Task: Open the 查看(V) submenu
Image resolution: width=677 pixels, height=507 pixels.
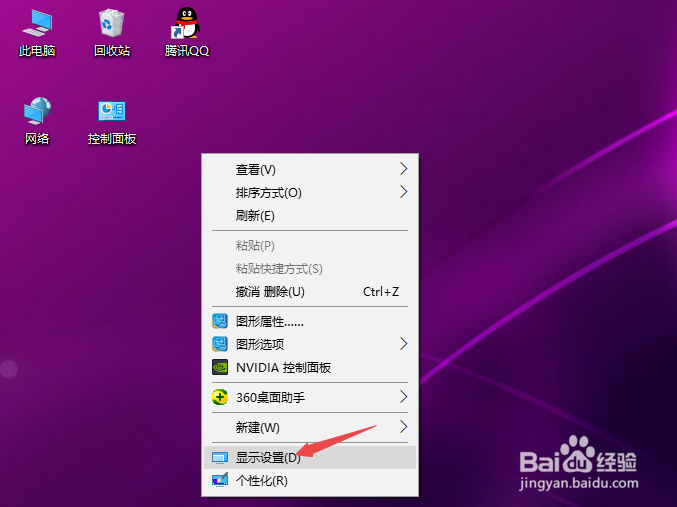Action: 310,169
